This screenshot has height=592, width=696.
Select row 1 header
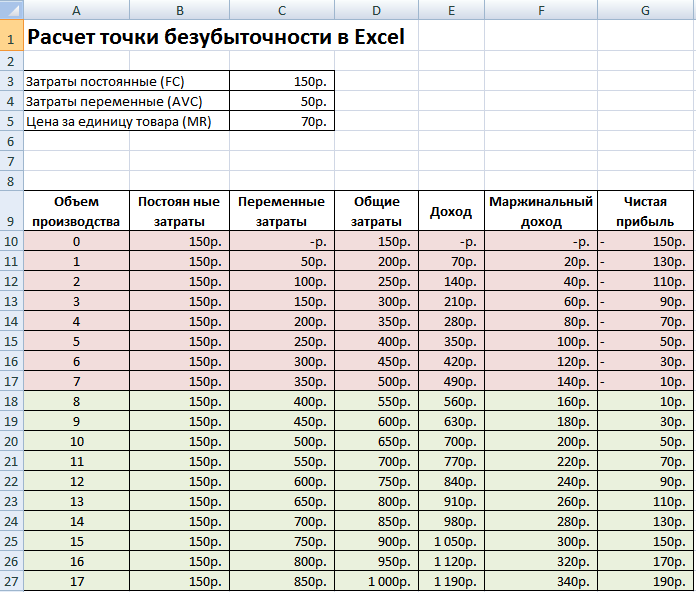coord(12,36)
